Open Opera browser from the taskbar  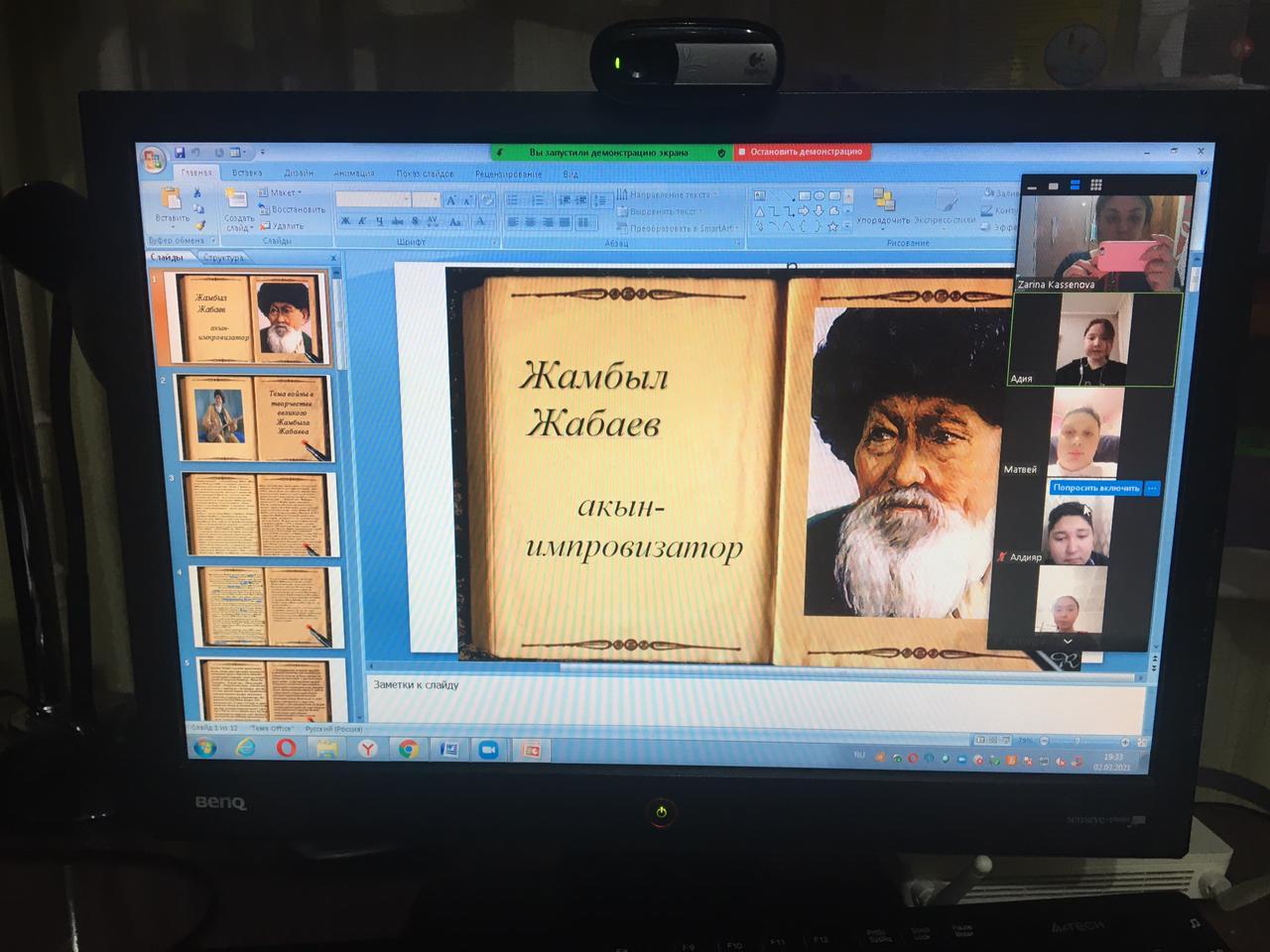(x=286, y=748)
